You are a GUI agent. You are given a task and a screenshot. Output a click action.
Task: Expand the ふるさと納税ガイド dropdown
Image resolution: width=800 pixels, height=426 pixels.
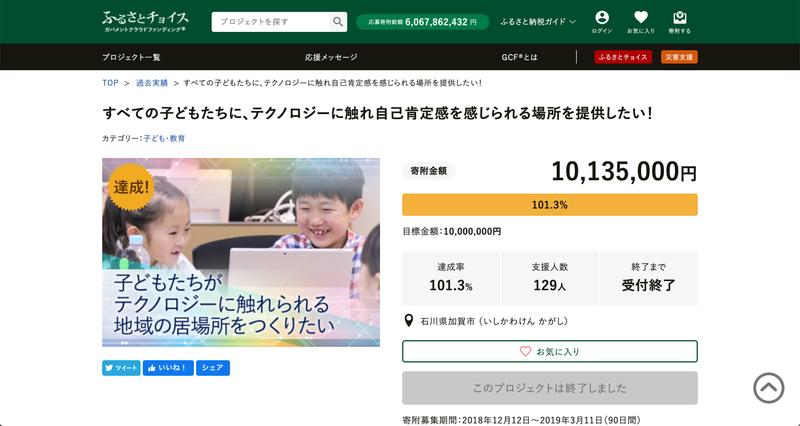[x=538, y=21]
